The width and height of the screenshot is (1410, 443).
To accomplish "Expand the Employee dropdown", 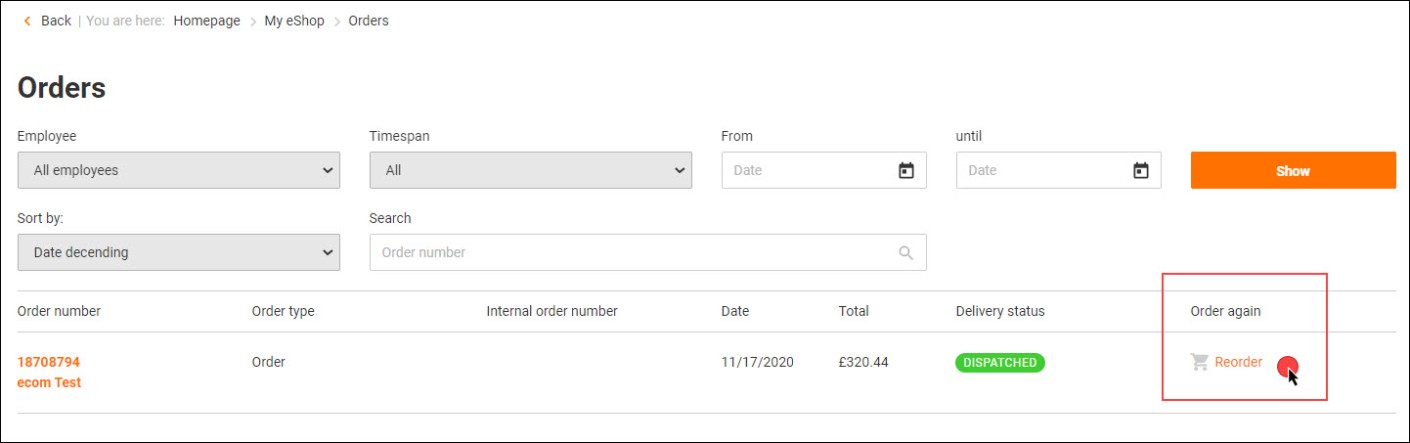I will (x=178, y=170).
